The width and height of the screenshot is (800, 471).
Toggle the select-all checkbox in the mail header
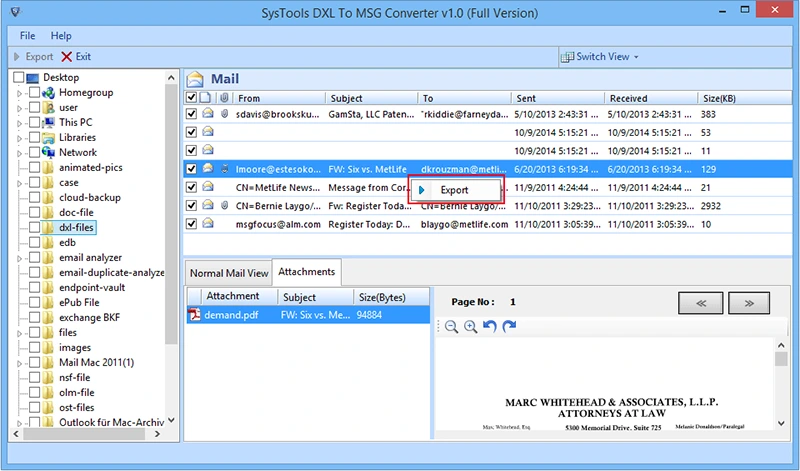click(191, 97)
